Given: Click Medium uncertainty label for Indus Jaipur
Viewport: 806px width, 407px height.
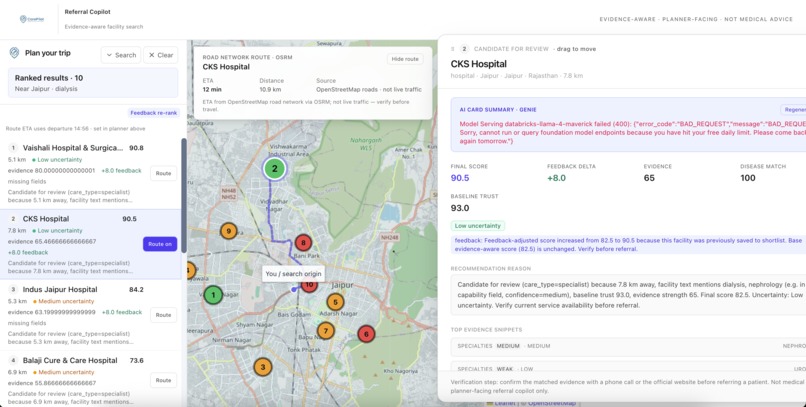Looking at the screenshot, I should tap(64, 301).
